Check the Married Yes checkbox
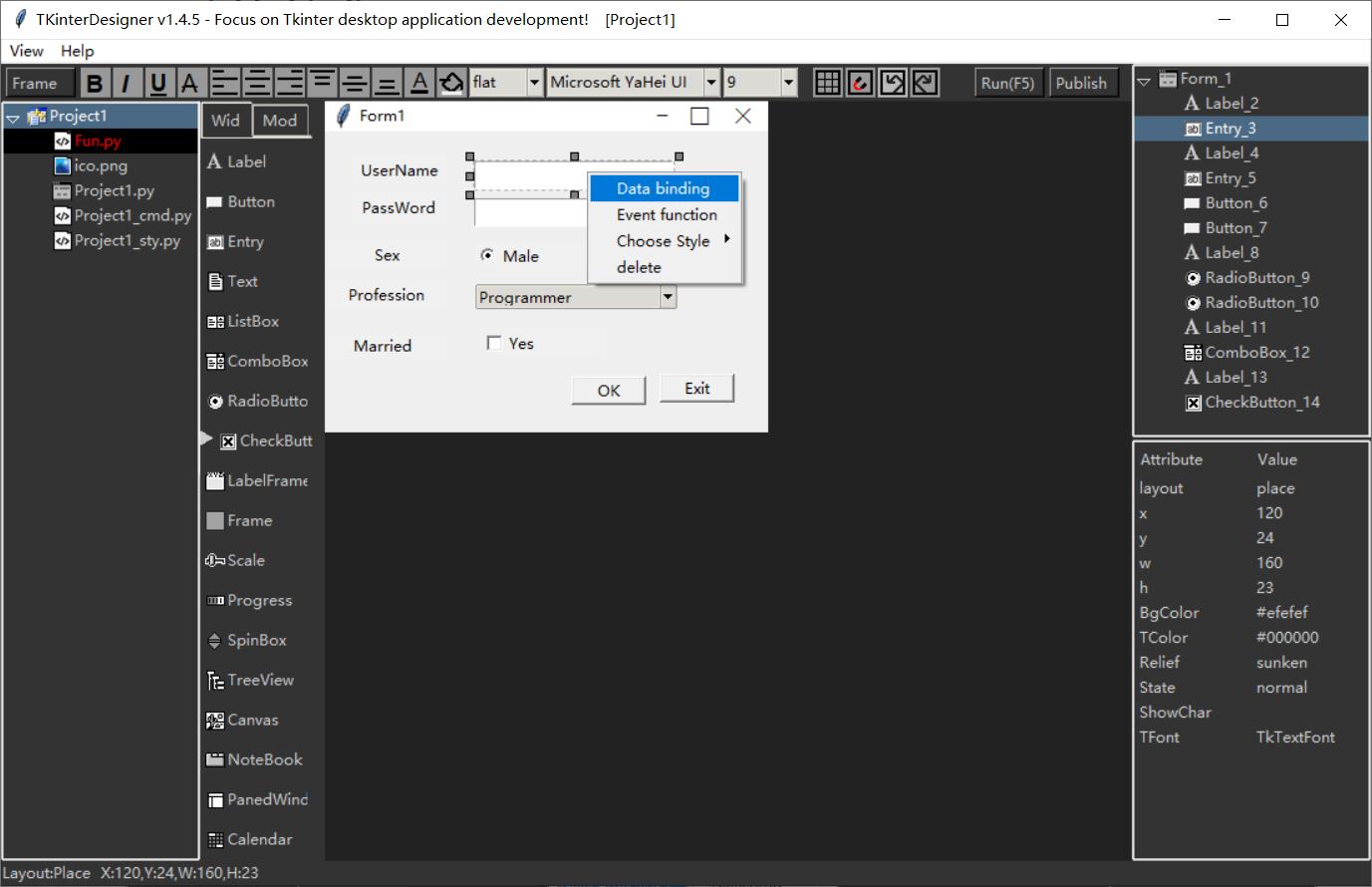The height and width of the screenshot is (887, 1372). [x=493, y=343]
